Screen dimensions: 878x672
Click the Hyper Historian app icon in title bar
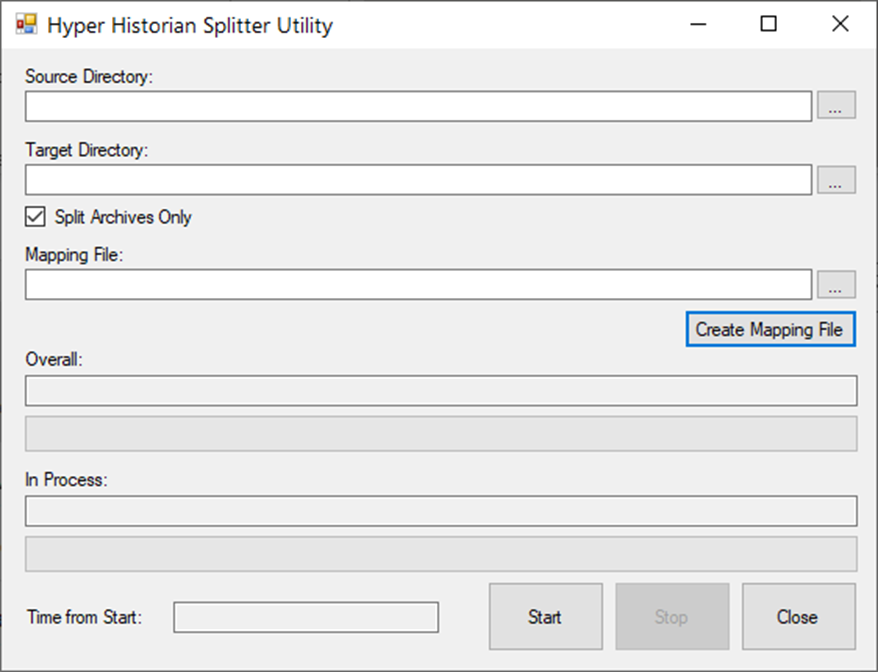pos(26,25)
